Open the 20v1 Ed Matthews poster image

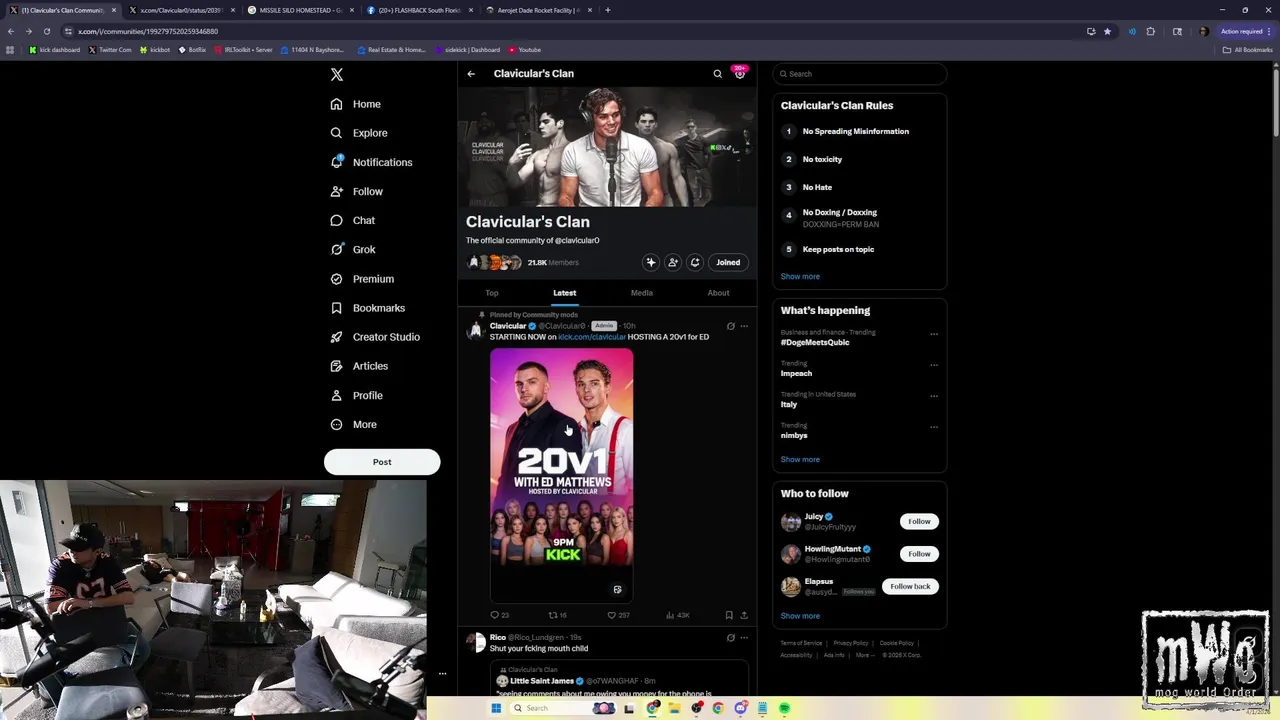coord(562,475)
